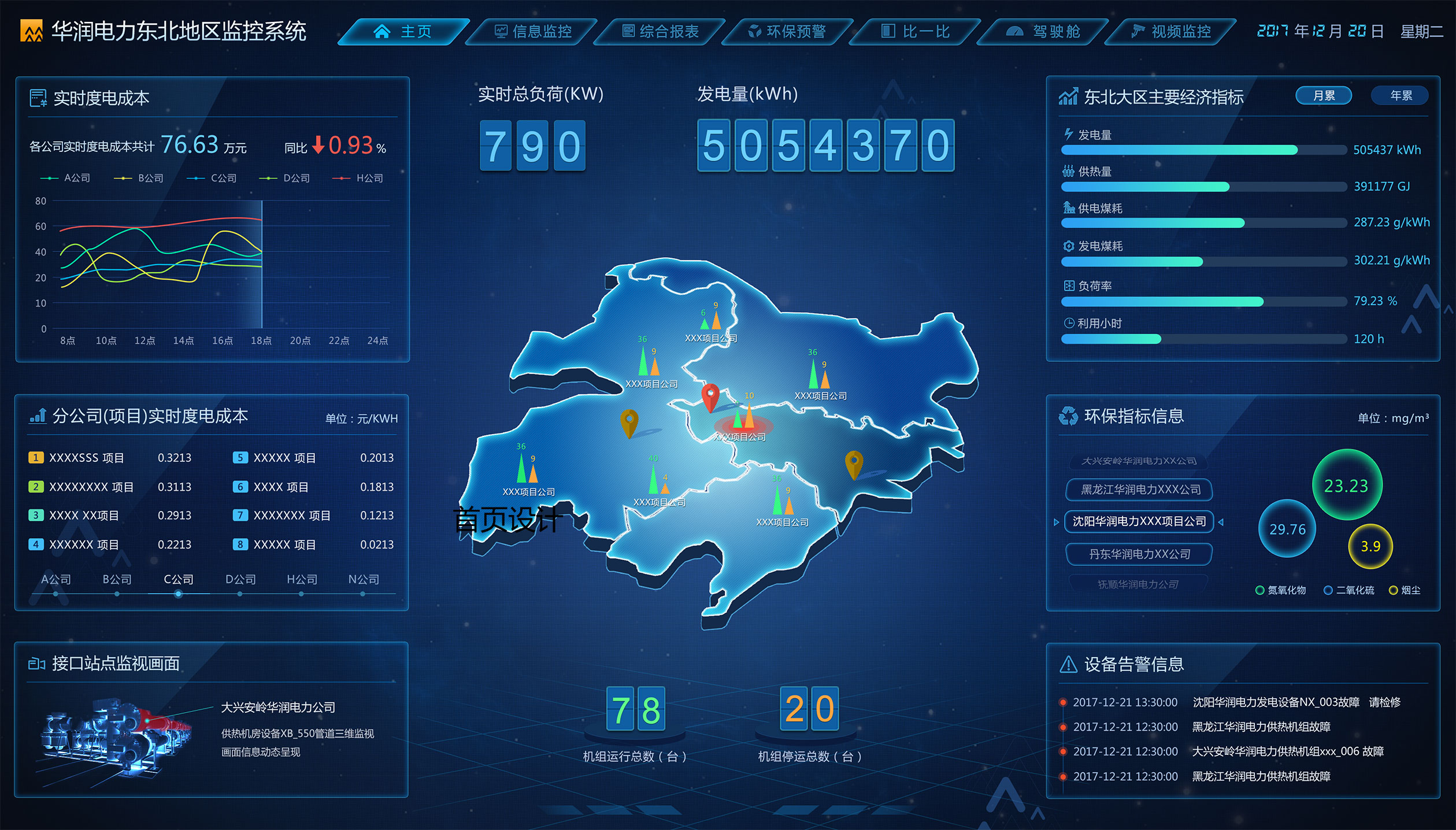The width and height of the screenshot is (1456, 830).
Task: Select D公司 dot on company slider
Action: 240,594
